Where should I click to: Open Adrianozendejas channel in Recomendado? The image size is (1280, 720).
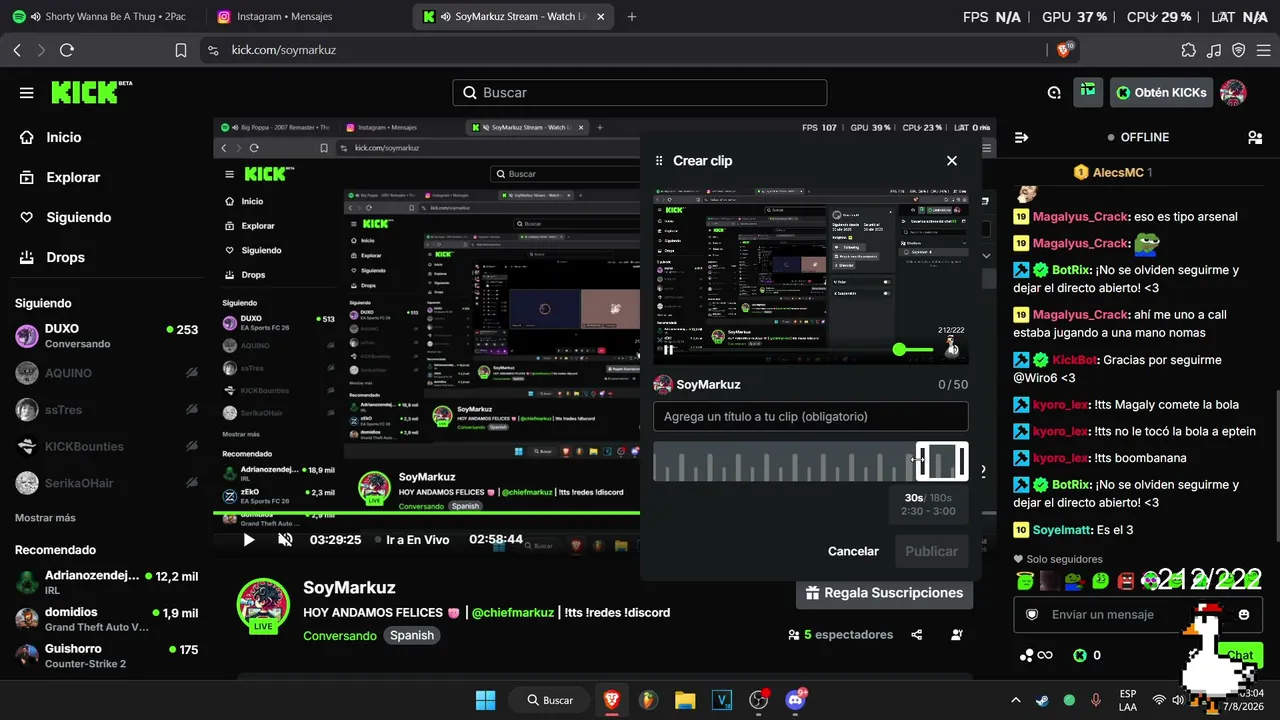pos(106,582)
